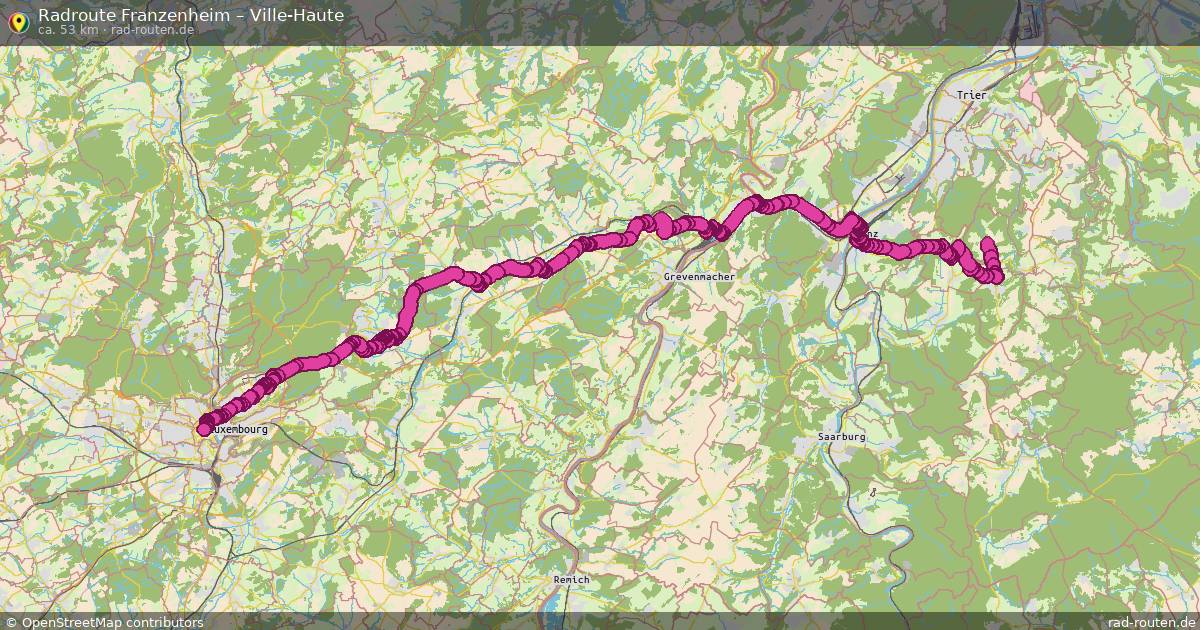1200x630 pixels.
Task: Click the rad-routen.de footer watermark
Action: [1151, 622]
